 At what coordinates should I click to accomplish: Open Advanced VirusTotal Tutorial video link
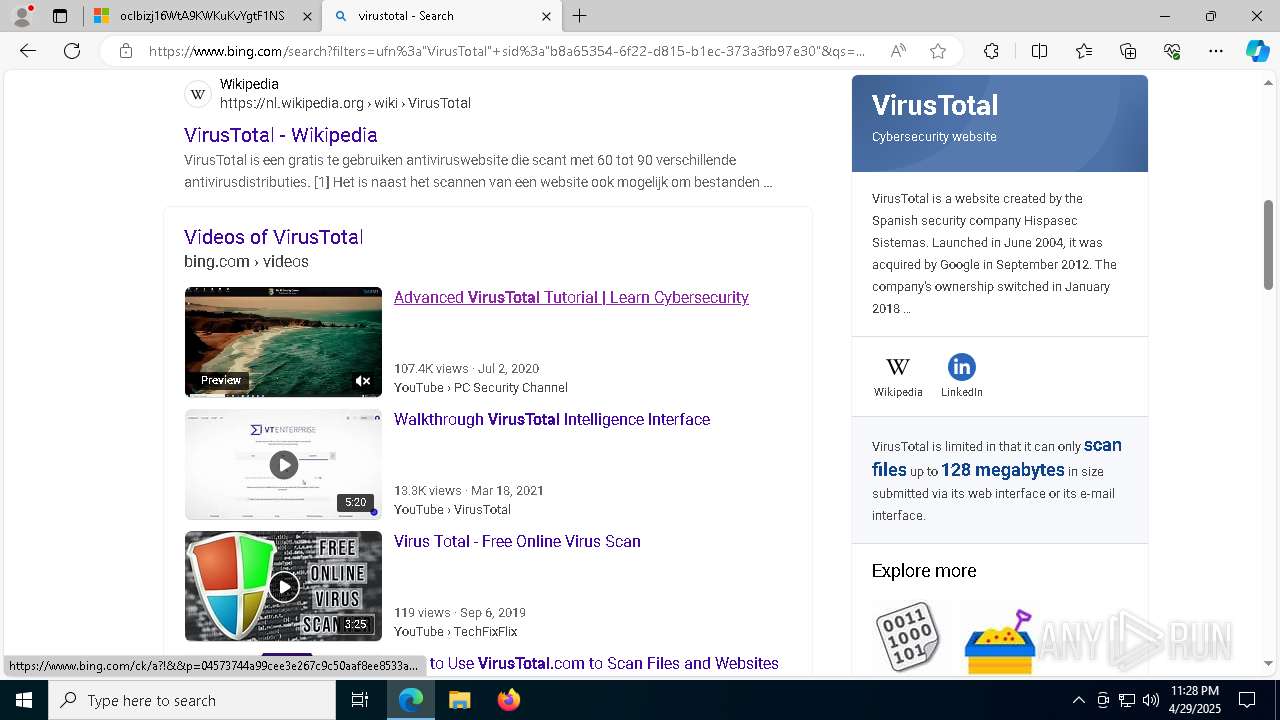click(x=571, y=297)
